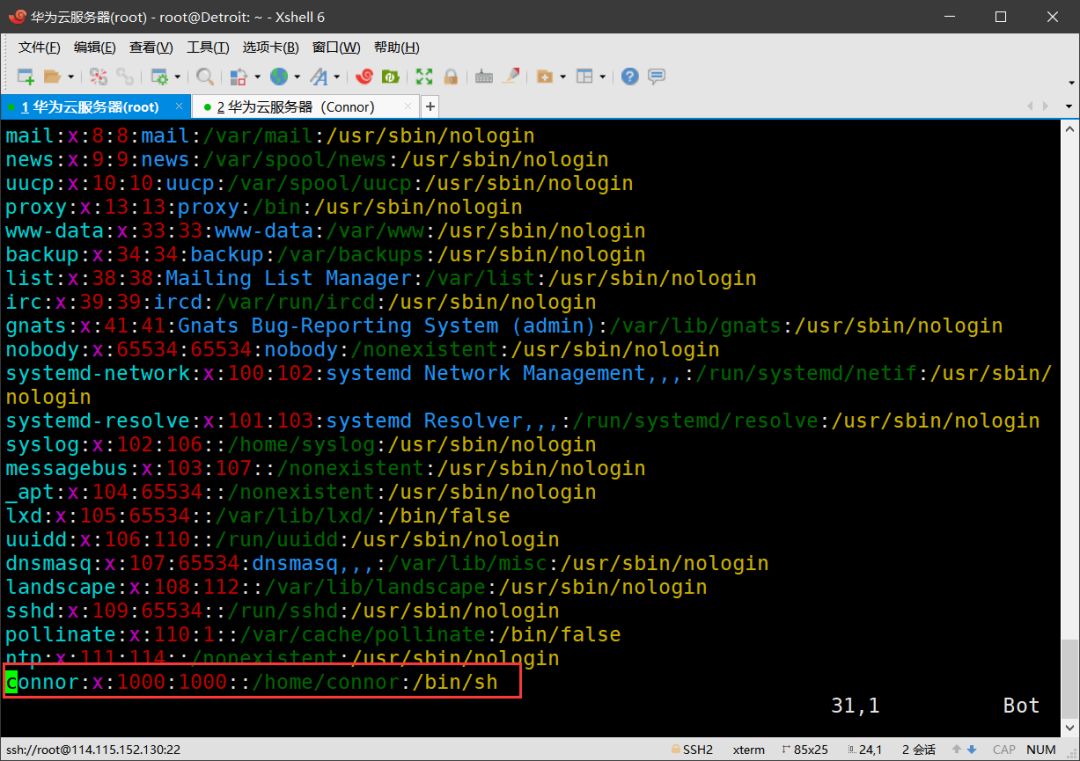Click the 2 会话 session count
Image resolution: width=1080 pixels, height=761 pixels.
point(919,749)
